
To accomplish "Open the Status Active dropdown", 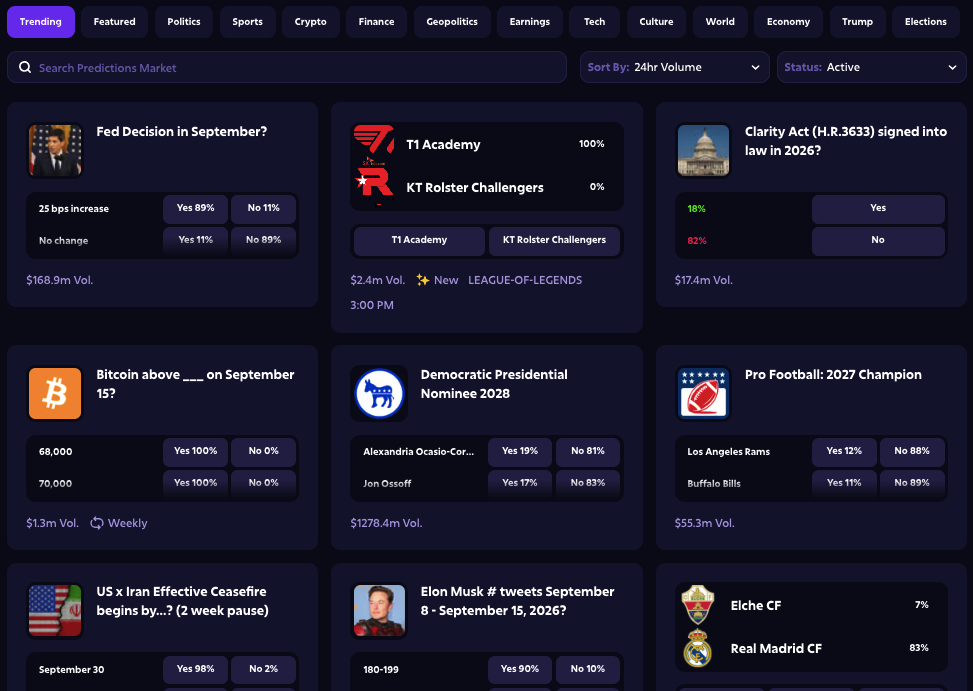I will pyautogui.click(x=871, y=67).
